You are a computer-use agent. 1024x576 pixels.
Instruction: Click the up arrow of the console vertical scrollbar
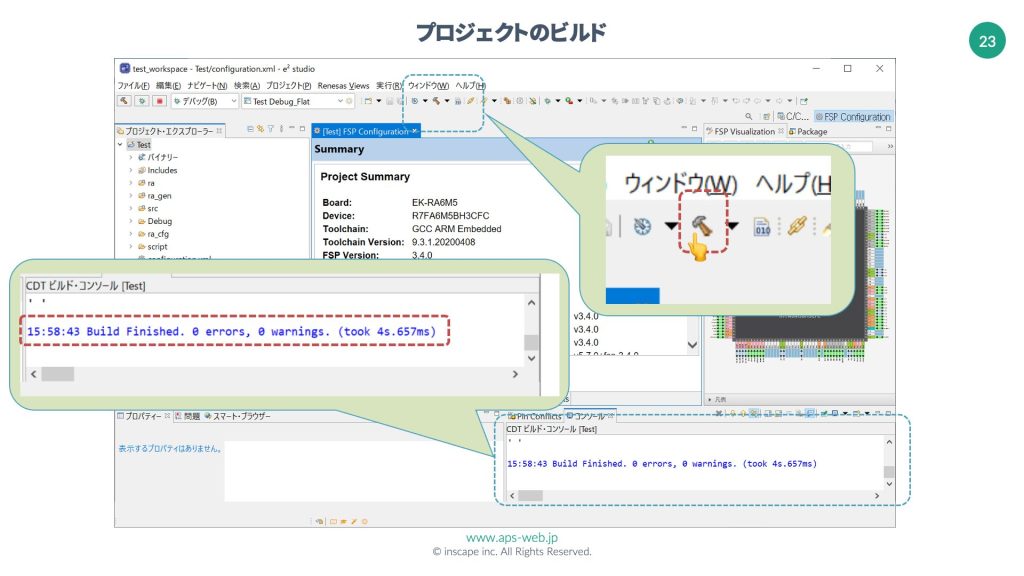click(x=889, y=442)
